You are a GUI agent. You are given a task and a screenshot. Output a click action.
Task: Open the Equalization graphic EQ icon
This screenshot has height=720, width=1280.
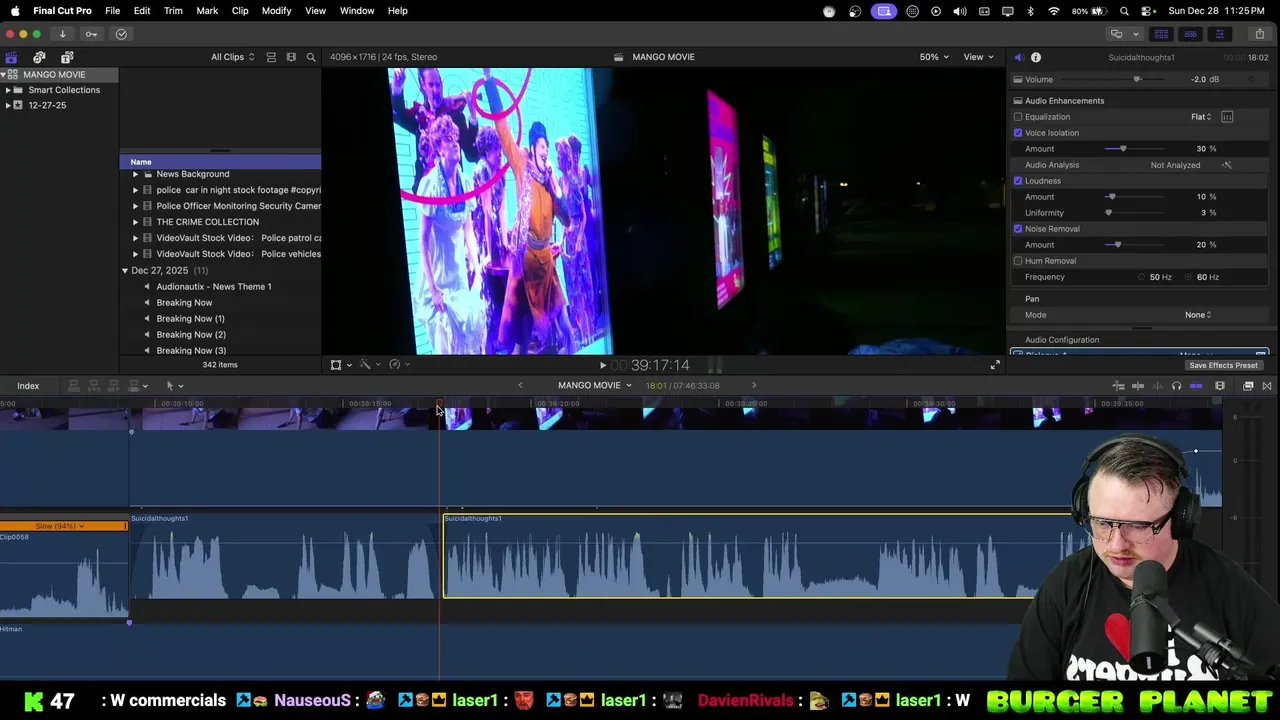tap(1227, 117)
